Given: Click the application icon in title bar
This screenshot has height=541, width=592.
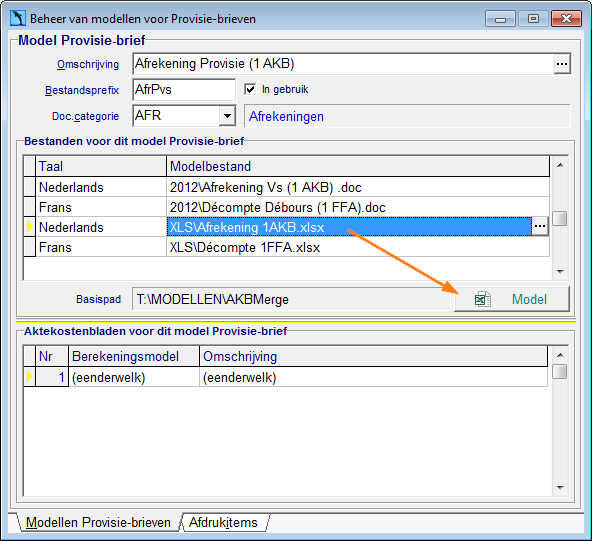Looking at the screenshot, I should [x=18, y=18].
